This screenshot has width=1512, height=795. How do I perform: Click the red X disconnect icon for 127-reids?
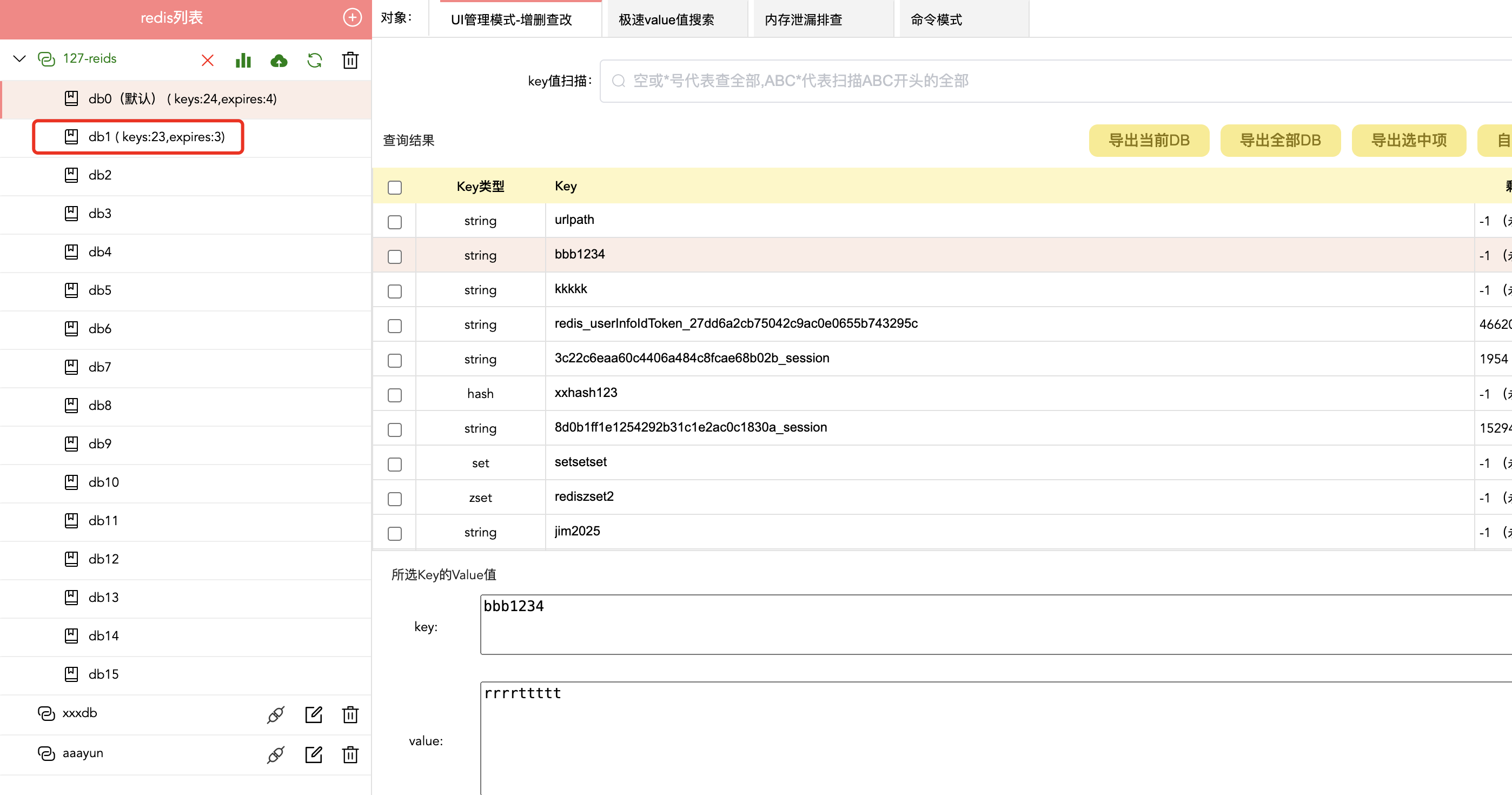207,60
